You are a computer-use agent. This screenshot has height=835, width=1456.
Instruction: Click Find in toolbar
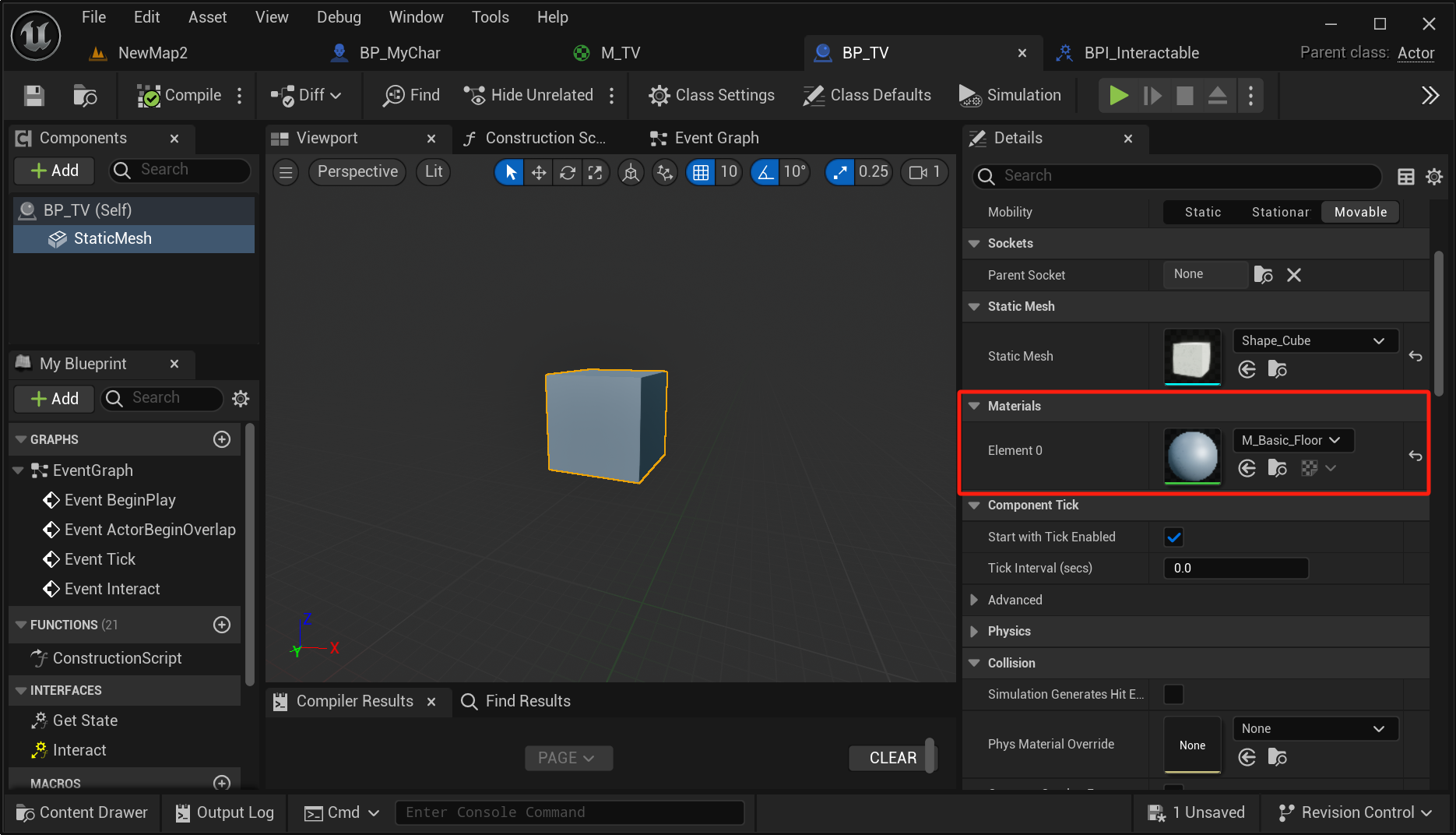(411, 95)
